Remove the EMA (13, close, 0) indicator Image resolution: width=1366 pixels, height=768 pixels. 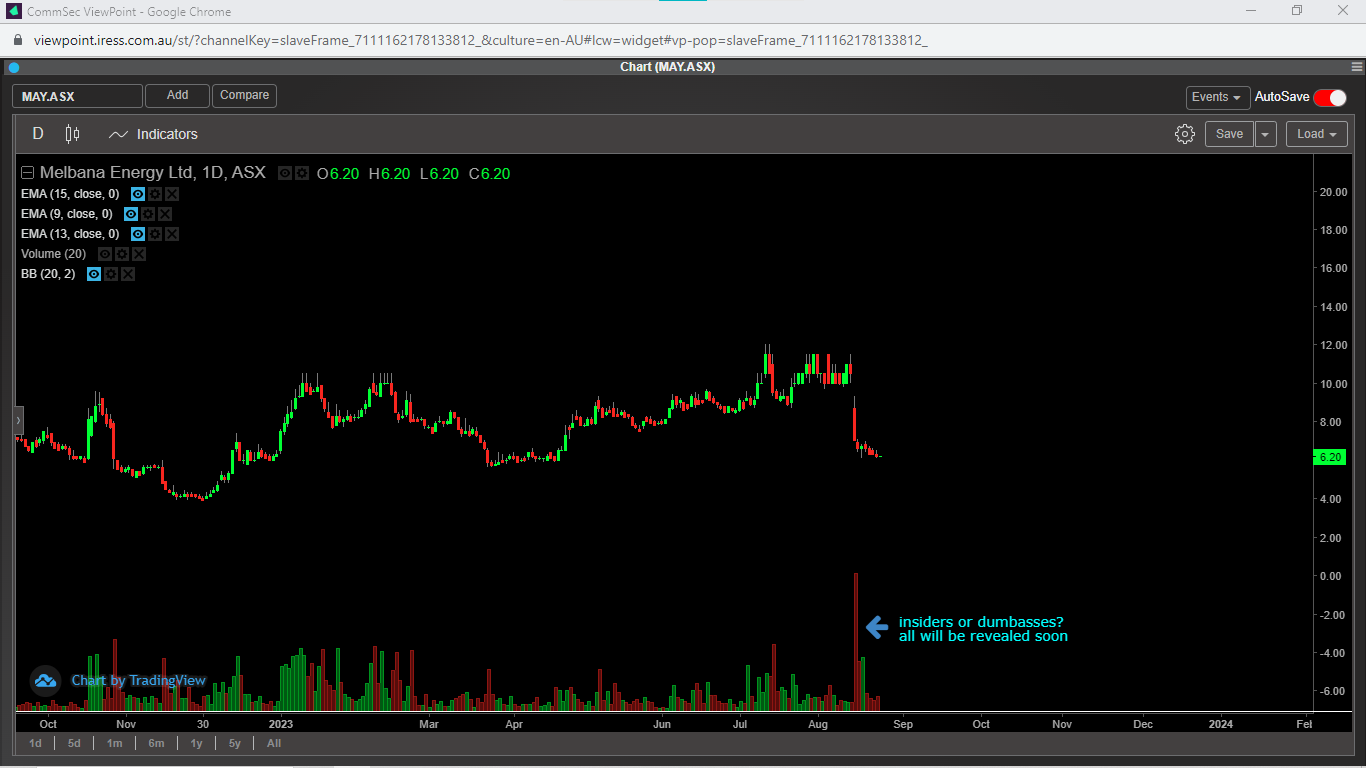[172, 234]
